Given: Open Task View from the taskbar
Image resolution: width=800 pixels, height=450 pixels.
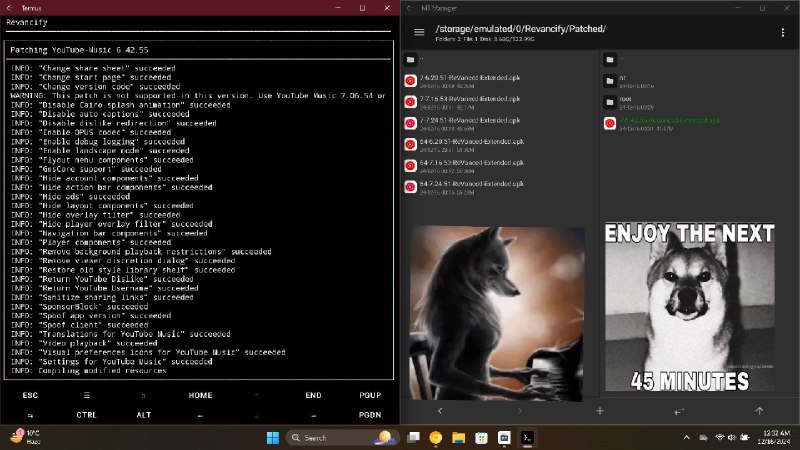Looking at the screenshot, I should coord(413,438).
